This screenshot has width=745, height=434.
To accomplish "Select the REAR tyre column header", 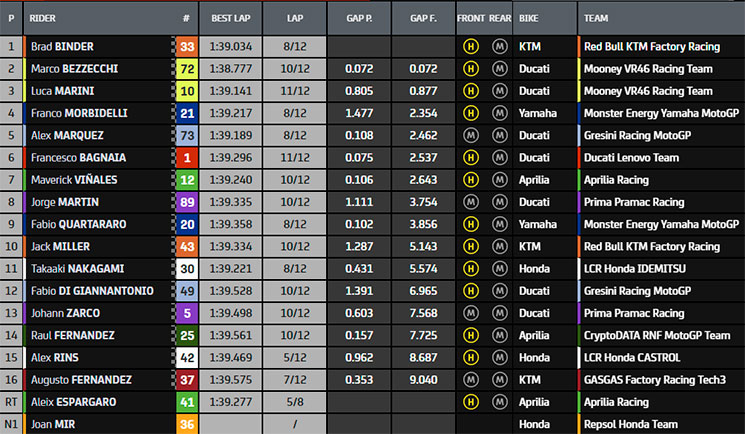I will [500, 18].
